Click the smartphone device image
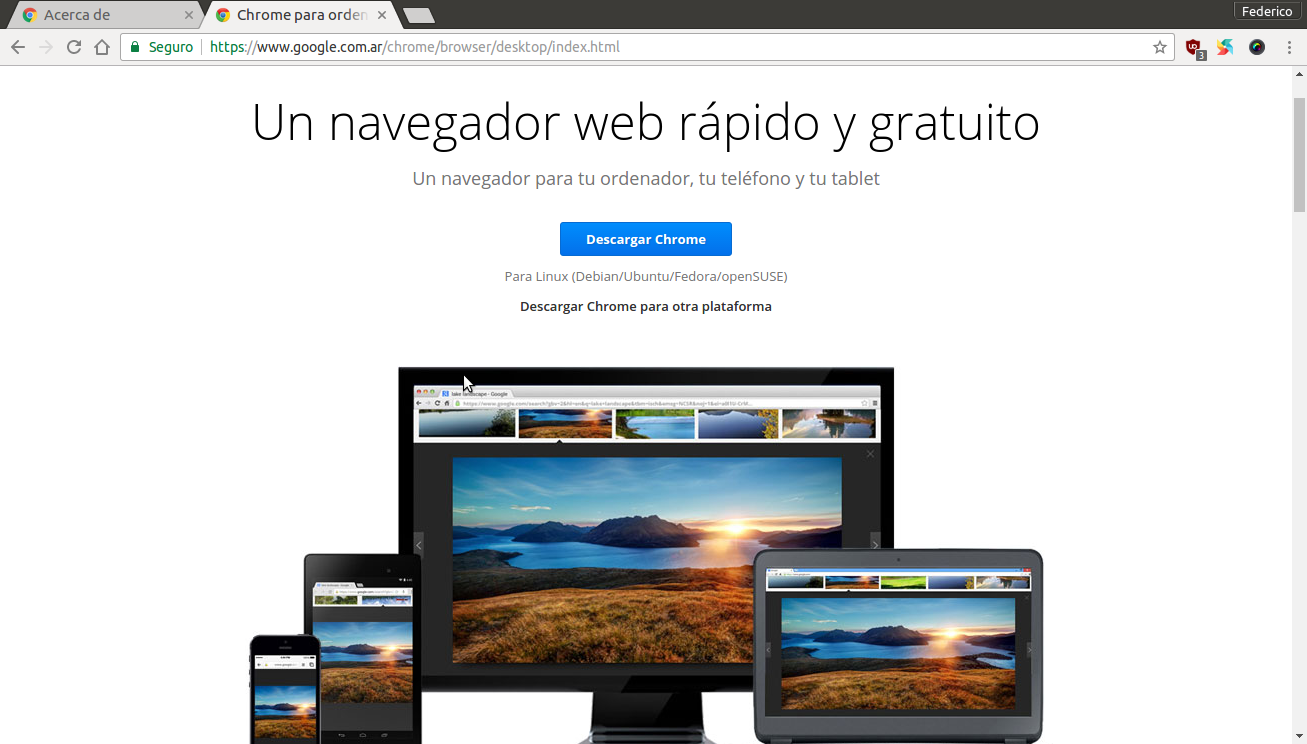This screenshot has width=1307, height=744. pos(285,691)
